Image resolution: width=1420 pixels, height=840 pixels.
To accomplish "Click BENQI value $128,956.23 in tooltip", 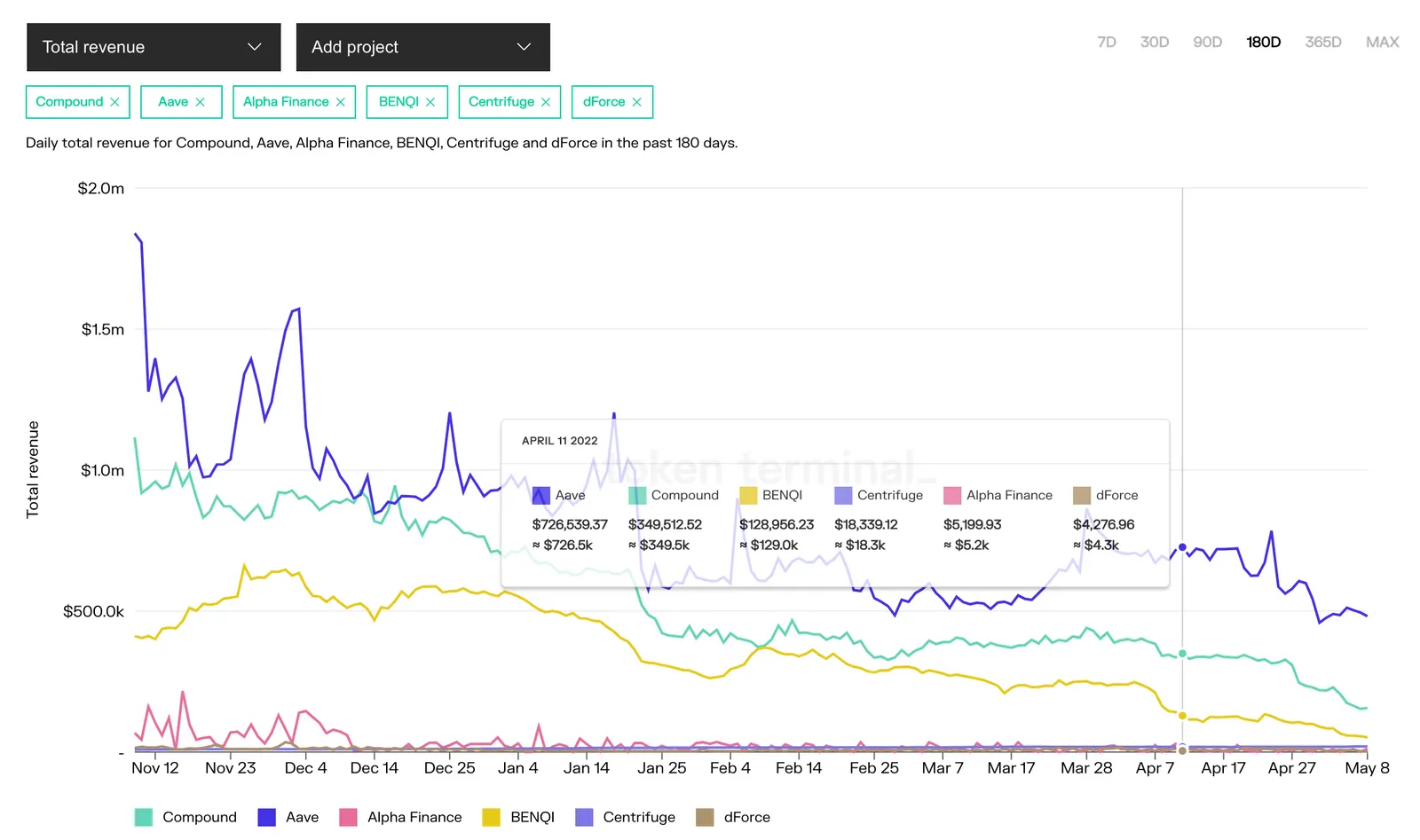I will tap(777, 524).
